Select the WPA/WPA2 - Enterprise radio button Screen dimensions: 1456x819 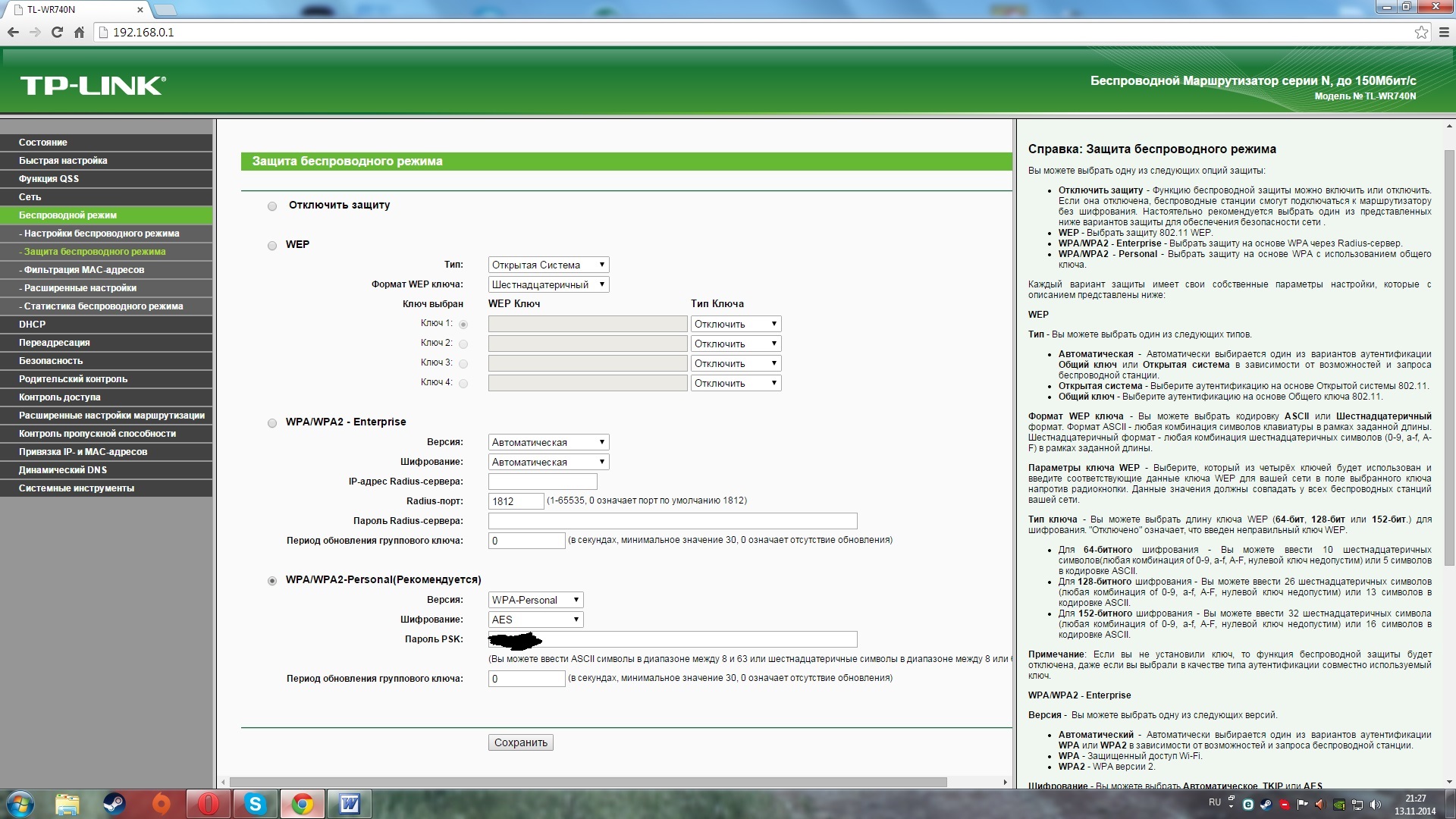272,423
